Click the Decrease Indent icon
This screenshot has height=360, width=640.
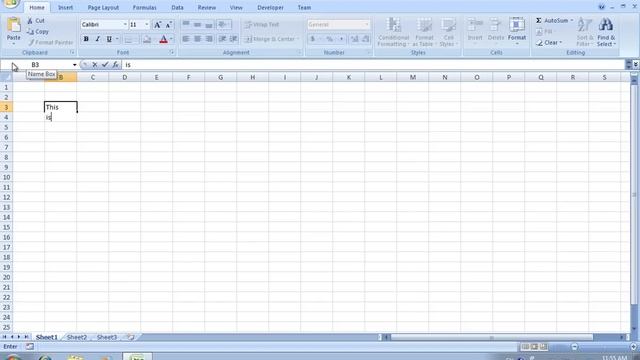click(222, 39)
